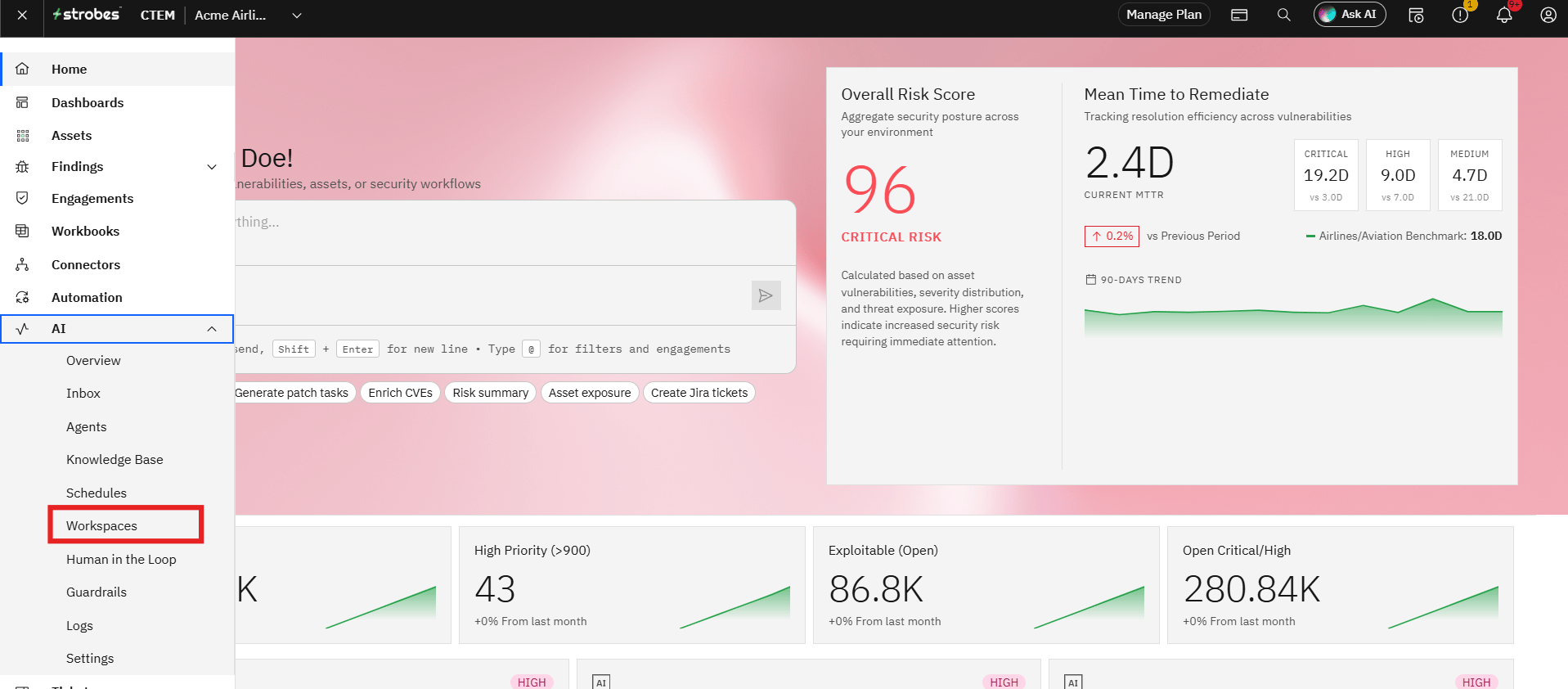Open Schedules in the AI menu
Image resolution: width=1568 pixels, height=689 pixels.
[97, 493]
